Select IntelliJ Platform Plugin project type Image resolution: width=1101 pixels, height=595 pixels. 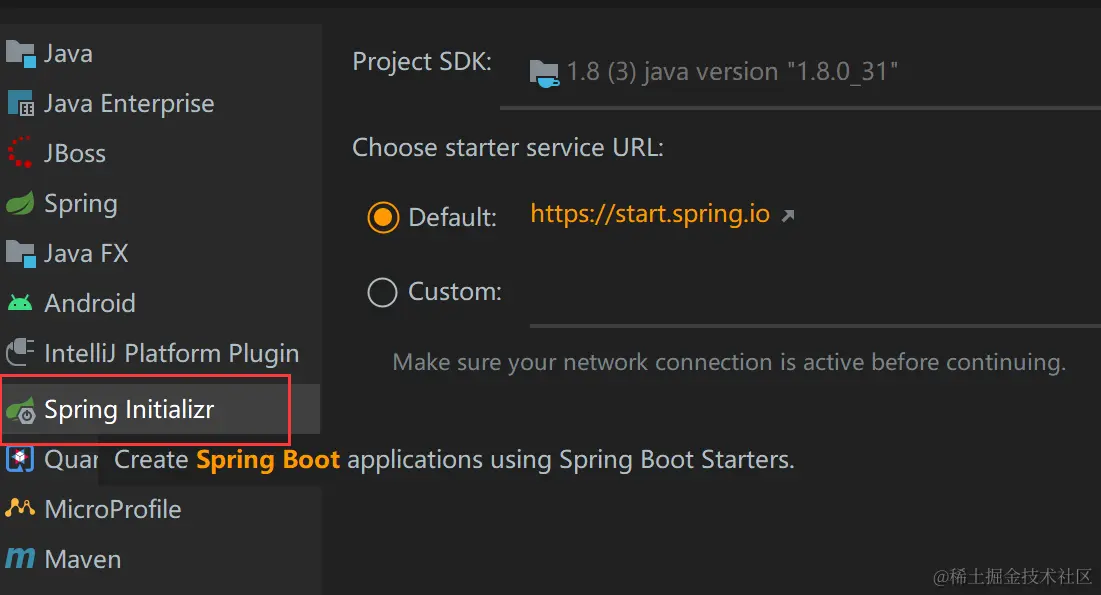[171, 353]
